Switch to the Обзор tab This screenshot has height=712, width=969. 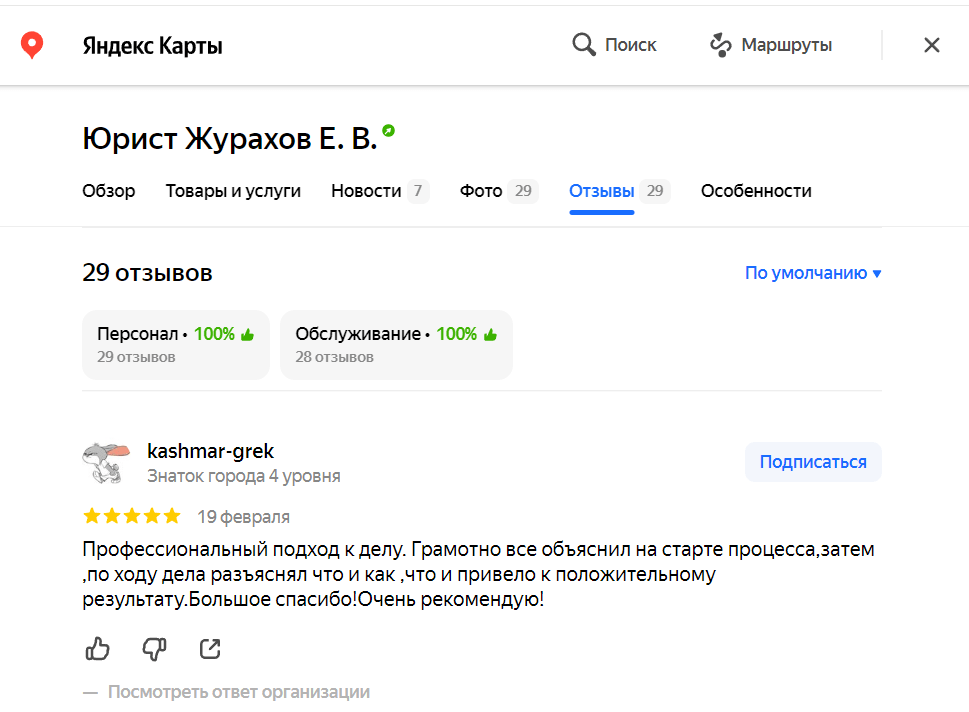(x=109, y=191)
